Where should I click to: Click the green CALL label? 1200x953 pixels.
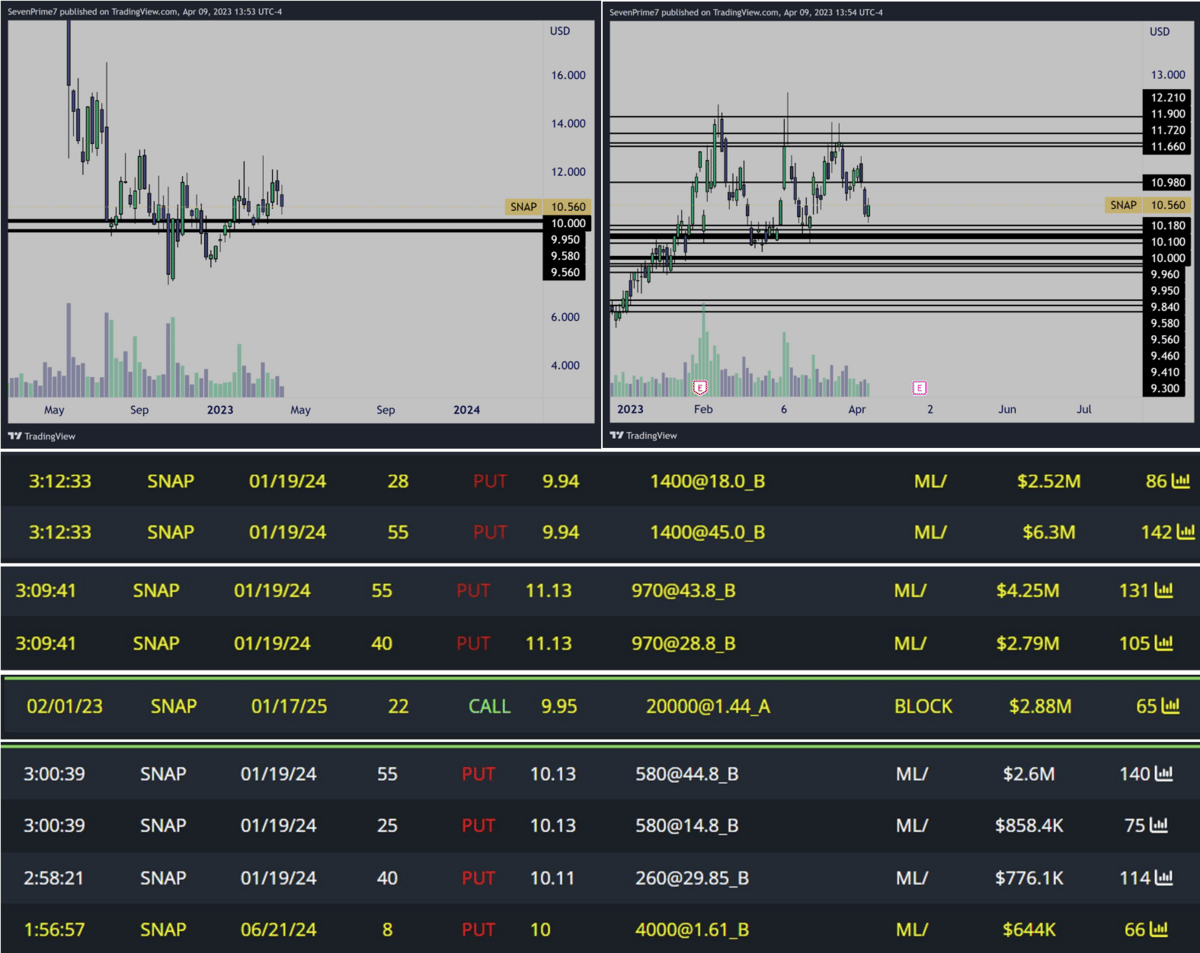coord(490,706)
